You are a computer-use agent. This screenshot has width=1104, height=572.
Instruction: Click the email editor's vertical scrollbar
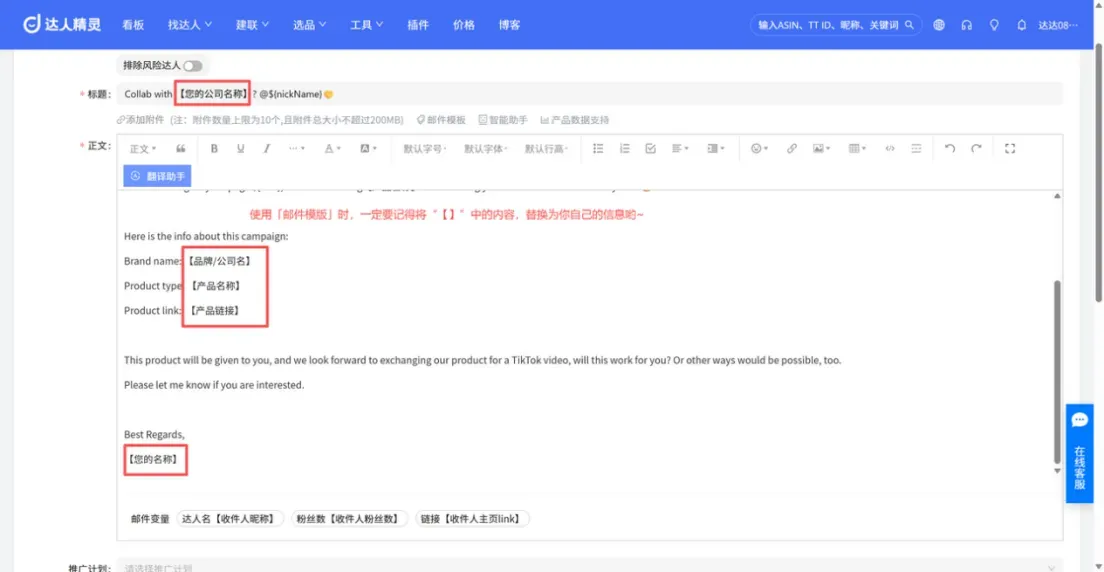(1057, 370)
